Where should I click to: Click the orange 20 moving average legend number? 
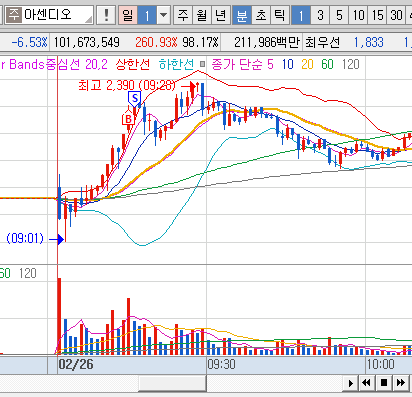click(x=307, y=64)
